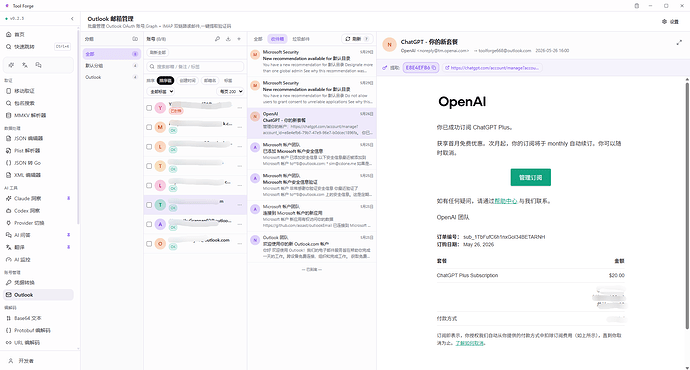This screenshot has width=690, height=370.
Task: Click the account search input field
Action: (x=195, y=66)
